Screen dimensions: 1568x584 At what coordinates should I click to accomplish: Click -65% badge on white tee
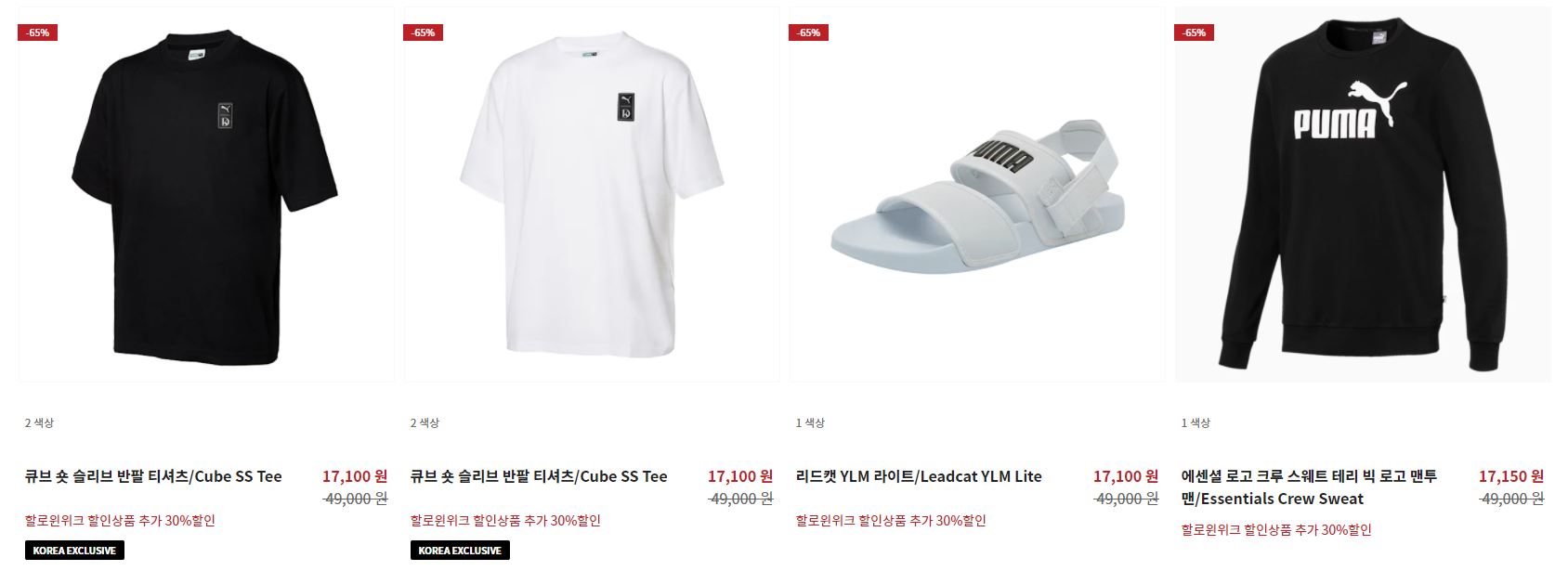tap(424, 32)
